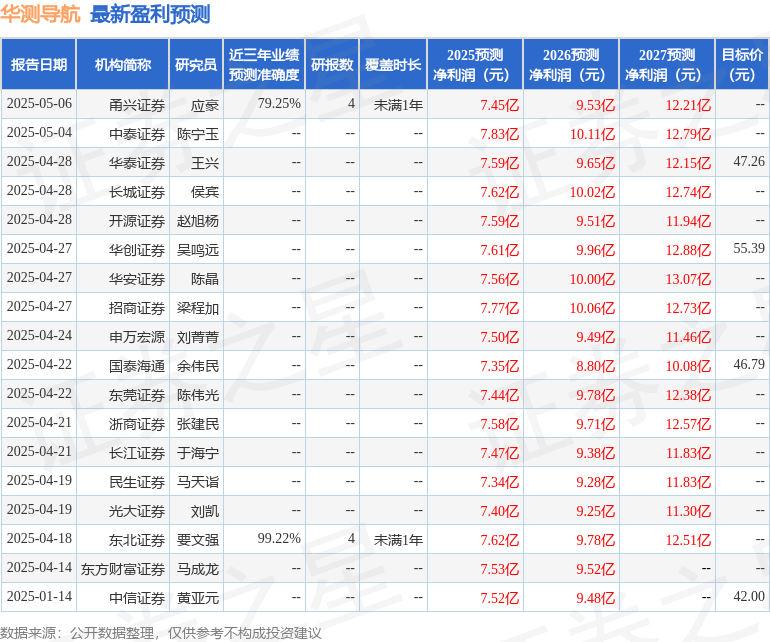Image resolution: width=770 pixels, height=642 pixels.
Task: Click researcher name 刘凯
Action: coord(205,511)
